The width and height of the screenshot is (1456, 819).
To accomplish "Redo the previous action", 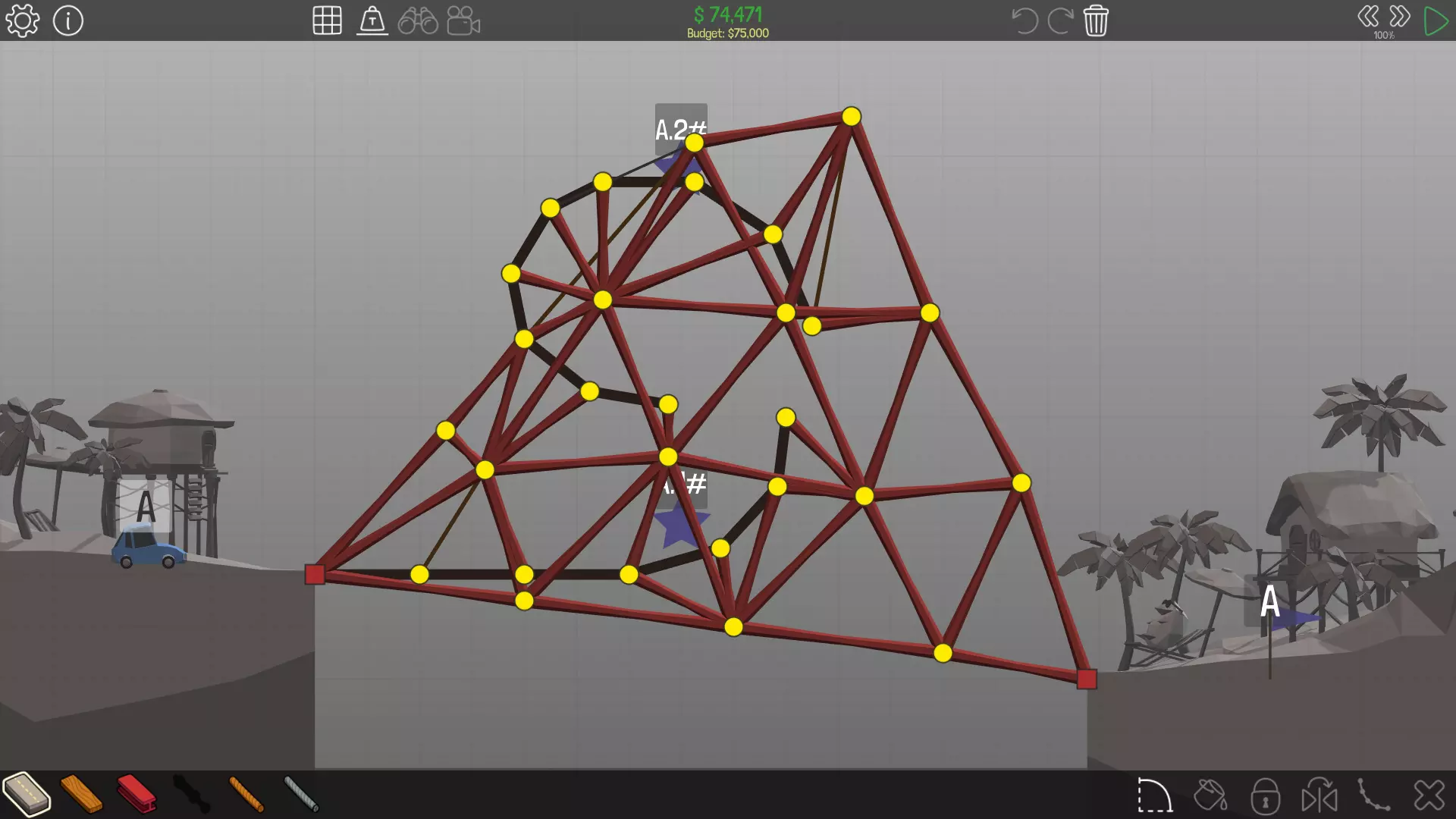I will pos(1059,20).
